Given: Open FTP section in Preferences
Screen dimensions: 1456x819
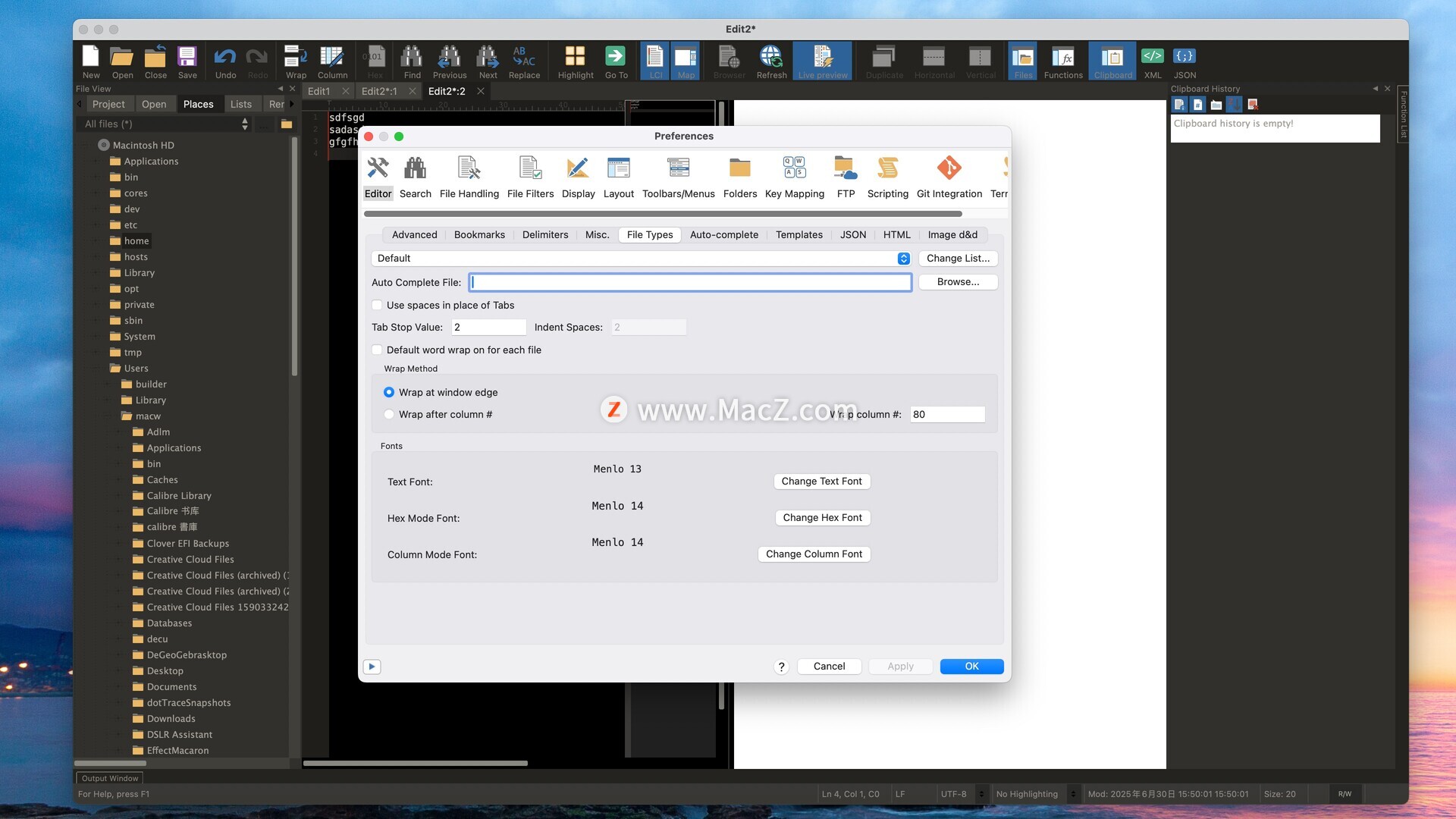Looking at the screenshot, I should tap(846, 177).
